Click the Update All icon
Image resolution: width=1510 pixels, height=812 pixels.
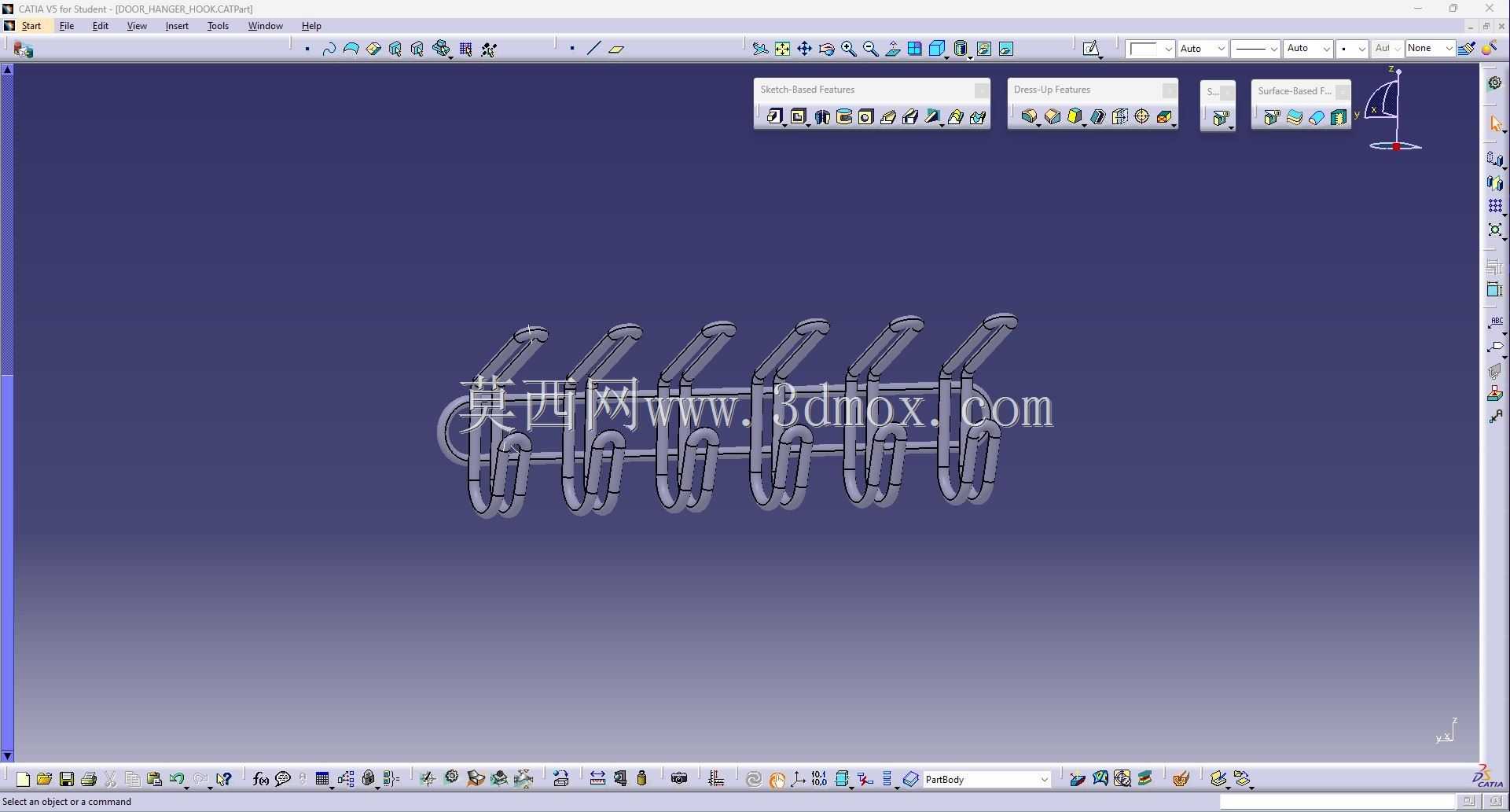753,779
